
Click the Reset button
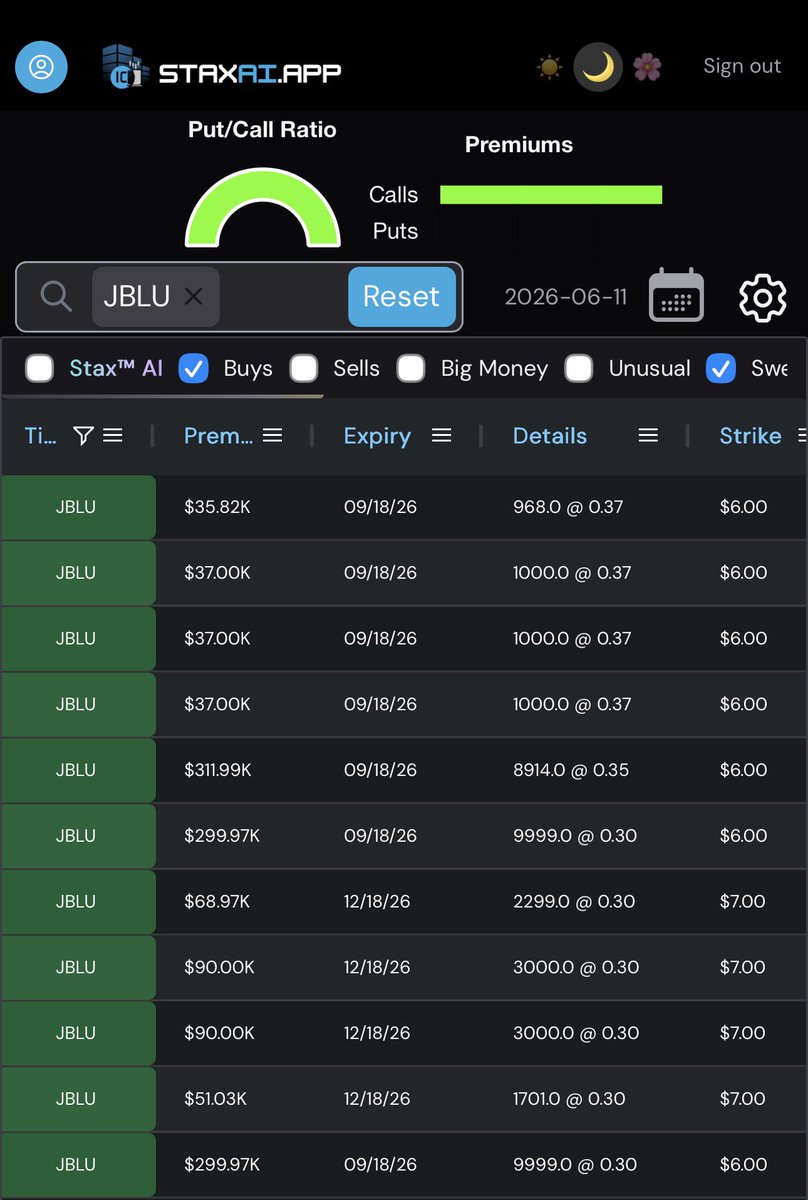coord(401,297)
